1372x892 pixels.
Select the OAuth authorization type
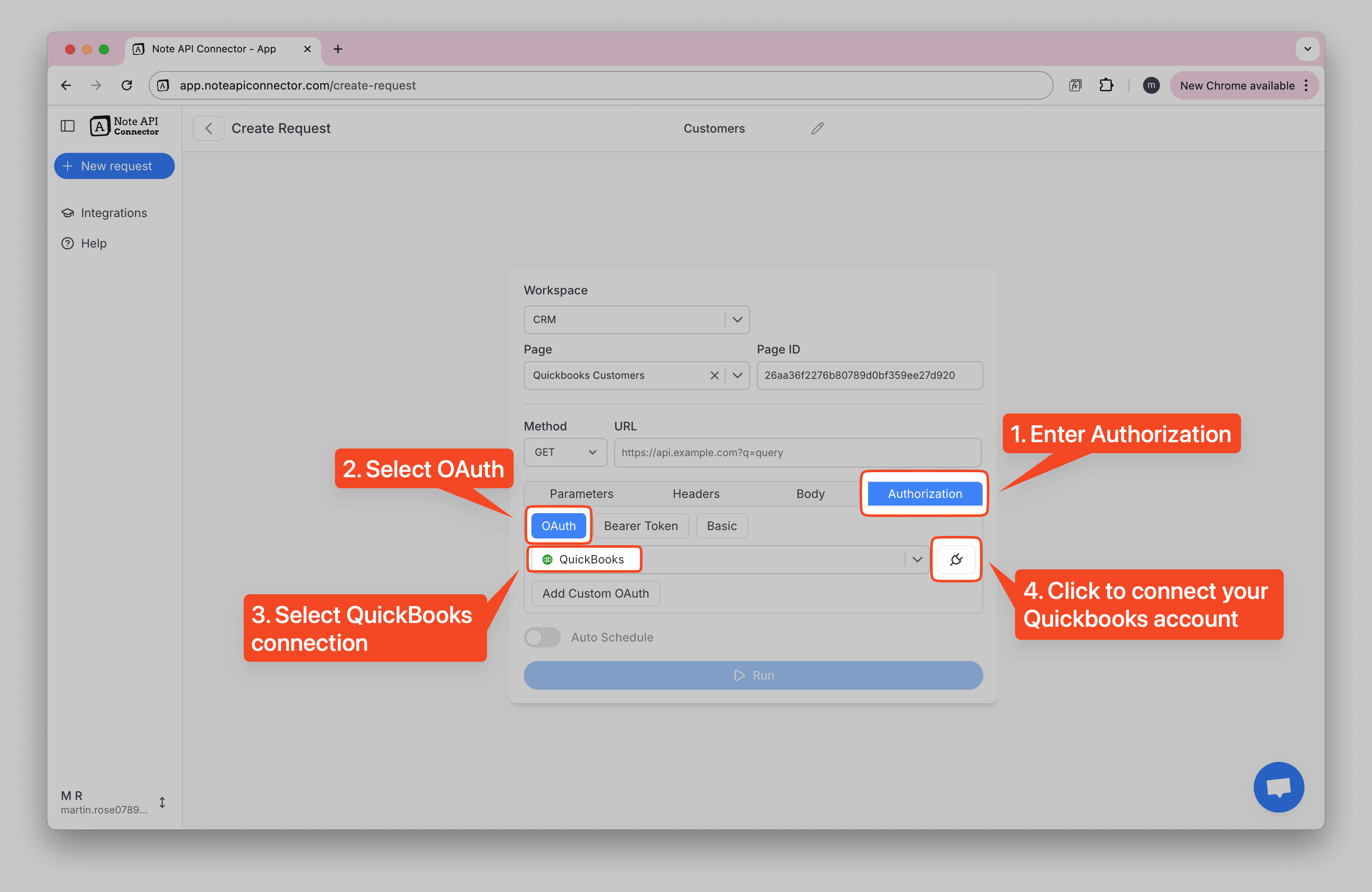coord(558,525)
